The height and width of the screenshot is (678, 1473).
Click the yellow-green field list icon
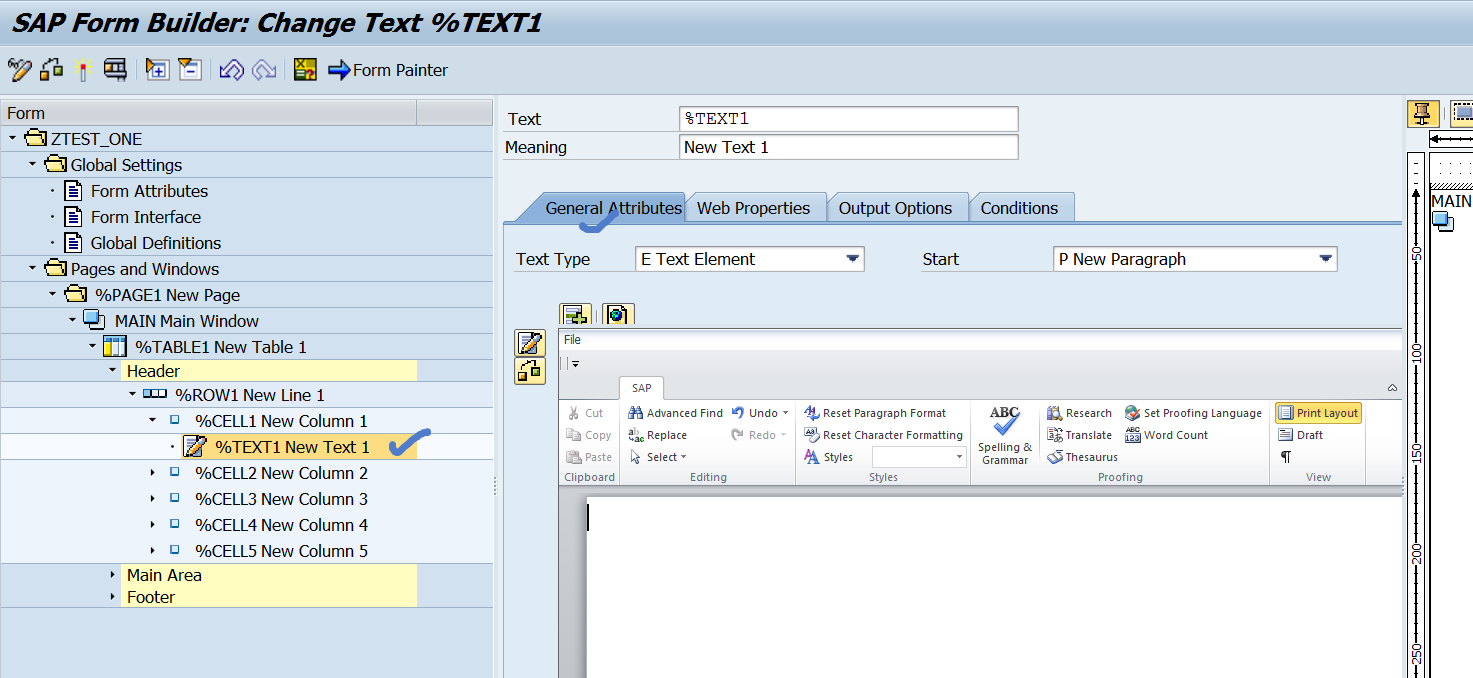point(305,70)
